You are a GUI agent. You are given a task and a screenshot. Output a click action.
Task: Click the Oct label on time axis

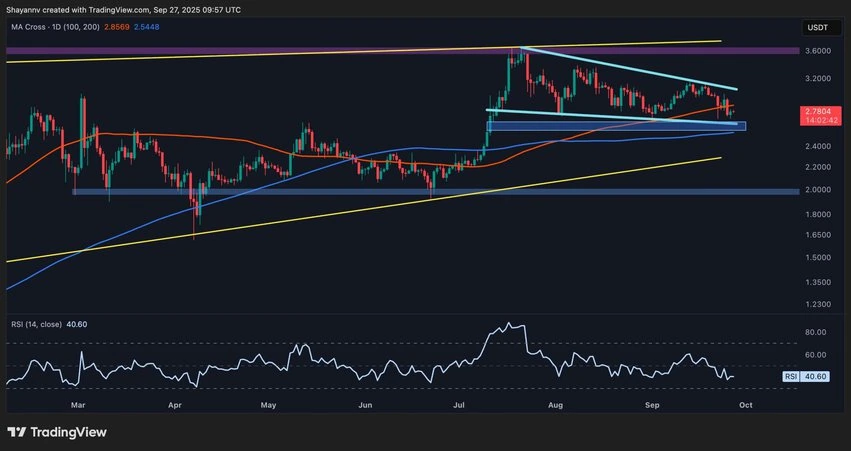point(745,406)
